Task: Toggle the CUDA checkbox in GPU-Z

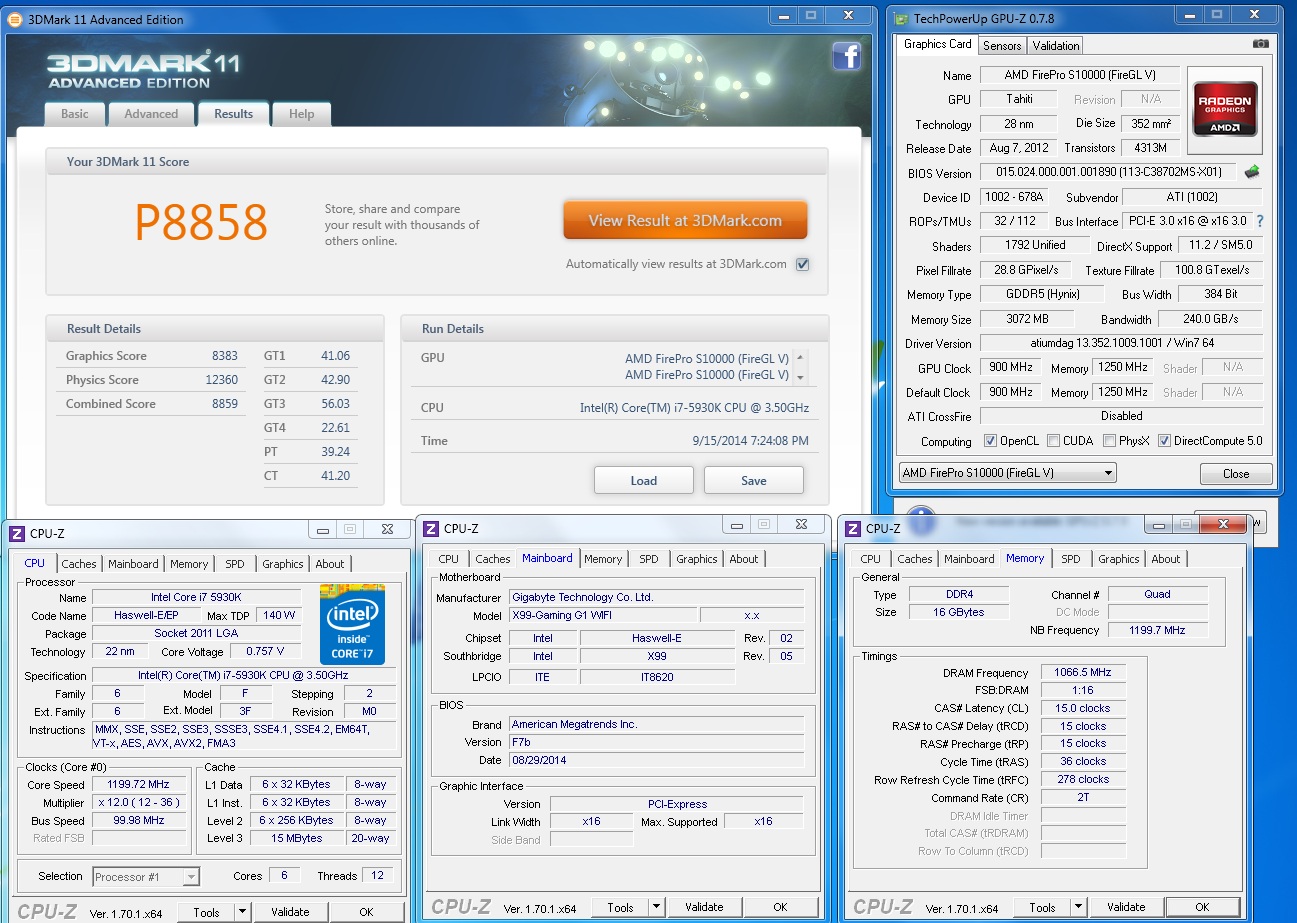Action: (1054, 441)
